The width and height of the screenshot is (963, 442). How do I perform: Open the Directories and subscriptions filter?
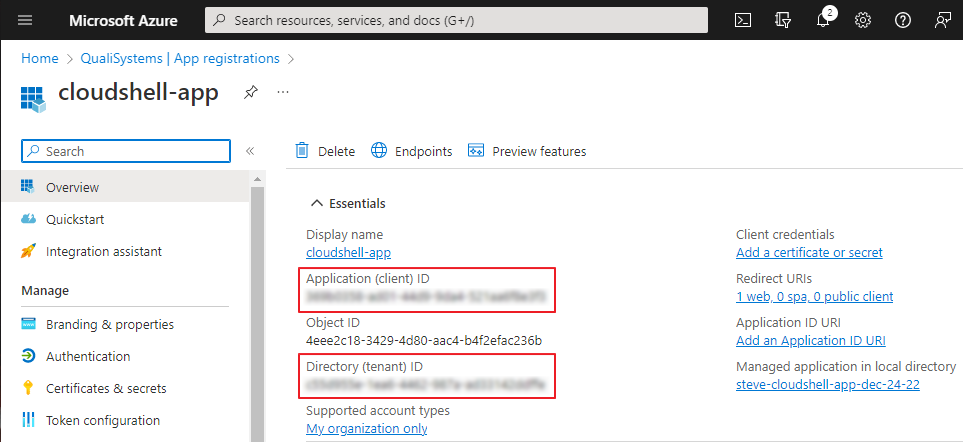pyautogui.click(x=783, y=20)
